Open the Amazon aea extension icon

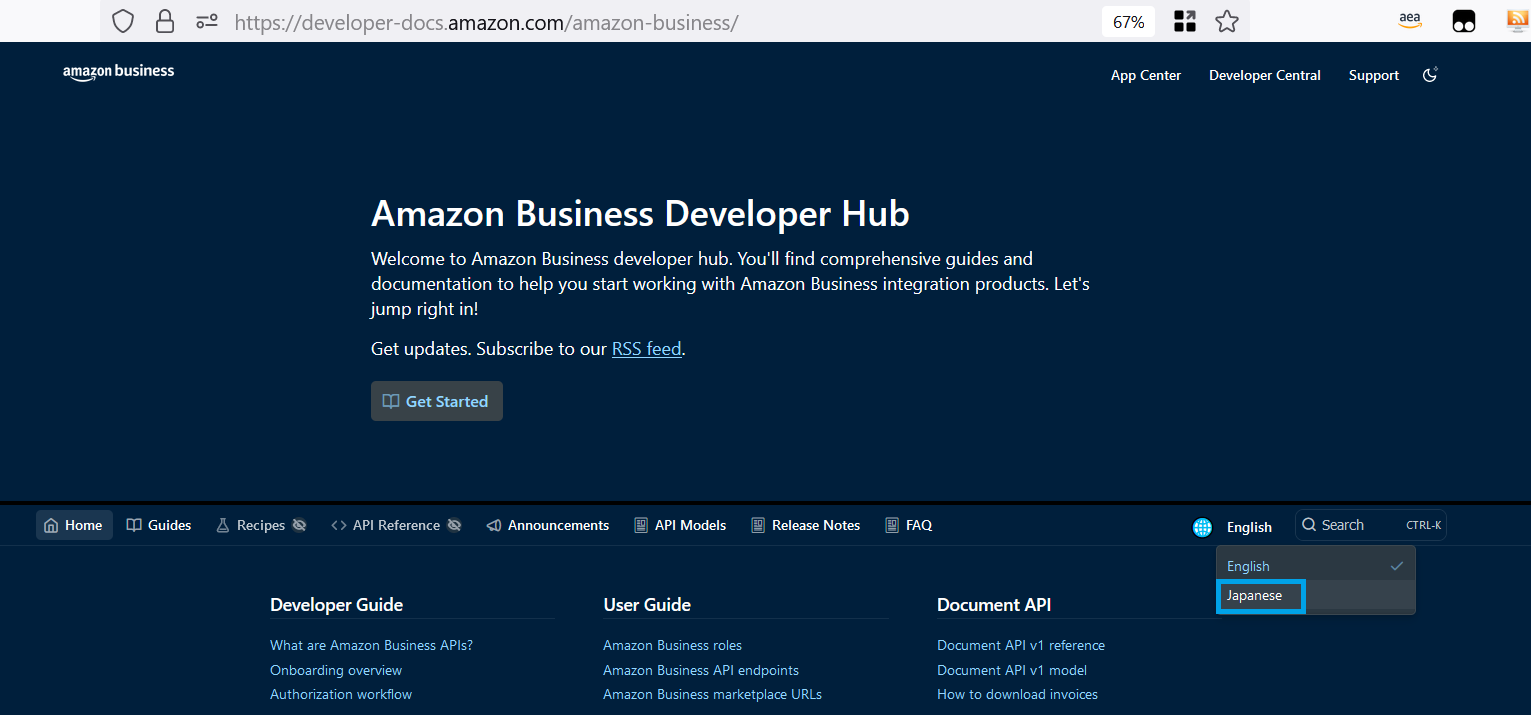coord(1410,21)
